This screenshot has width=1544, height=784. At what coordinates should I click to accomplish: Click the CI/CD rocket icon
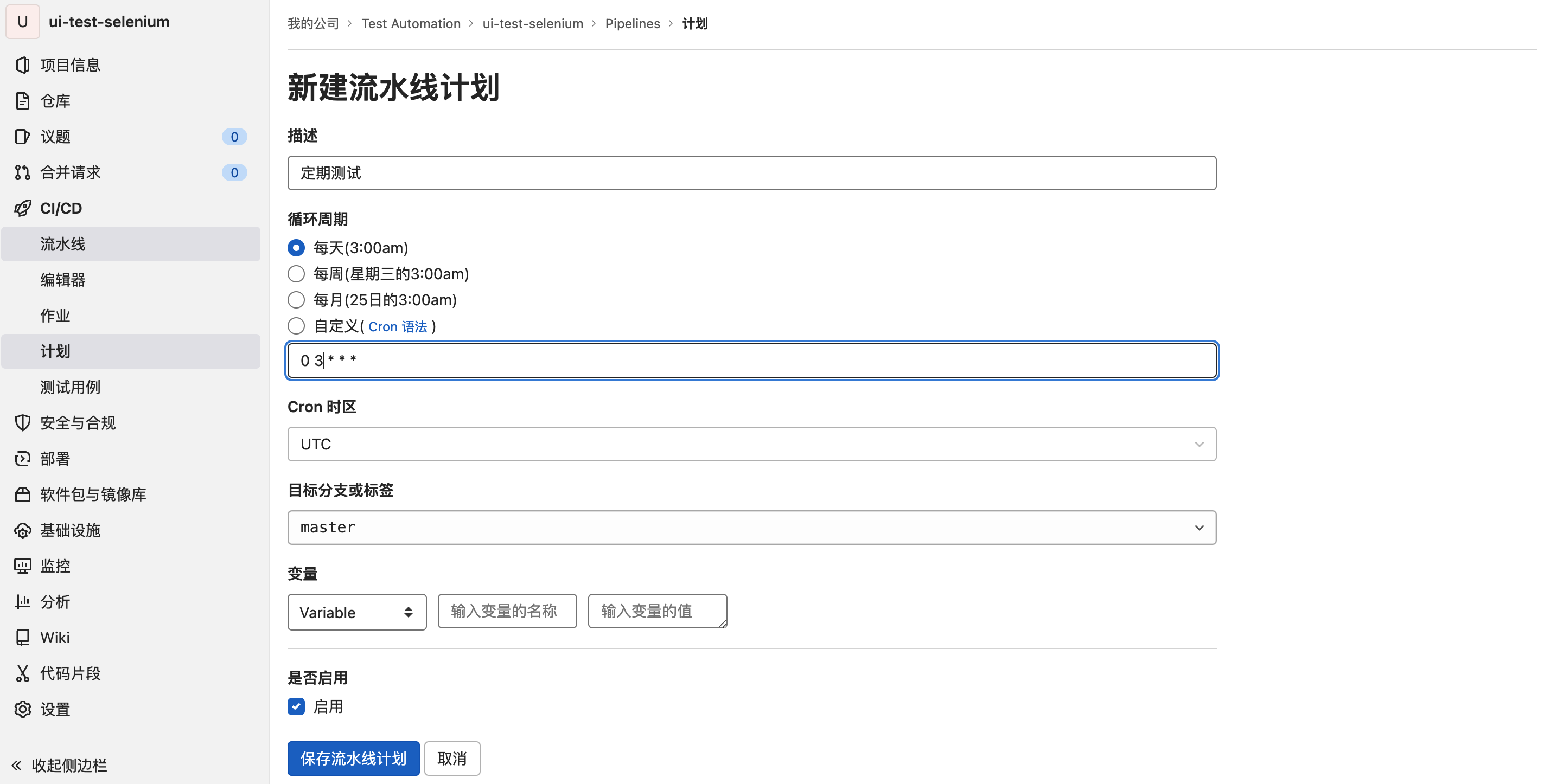(x=23, y=208)
